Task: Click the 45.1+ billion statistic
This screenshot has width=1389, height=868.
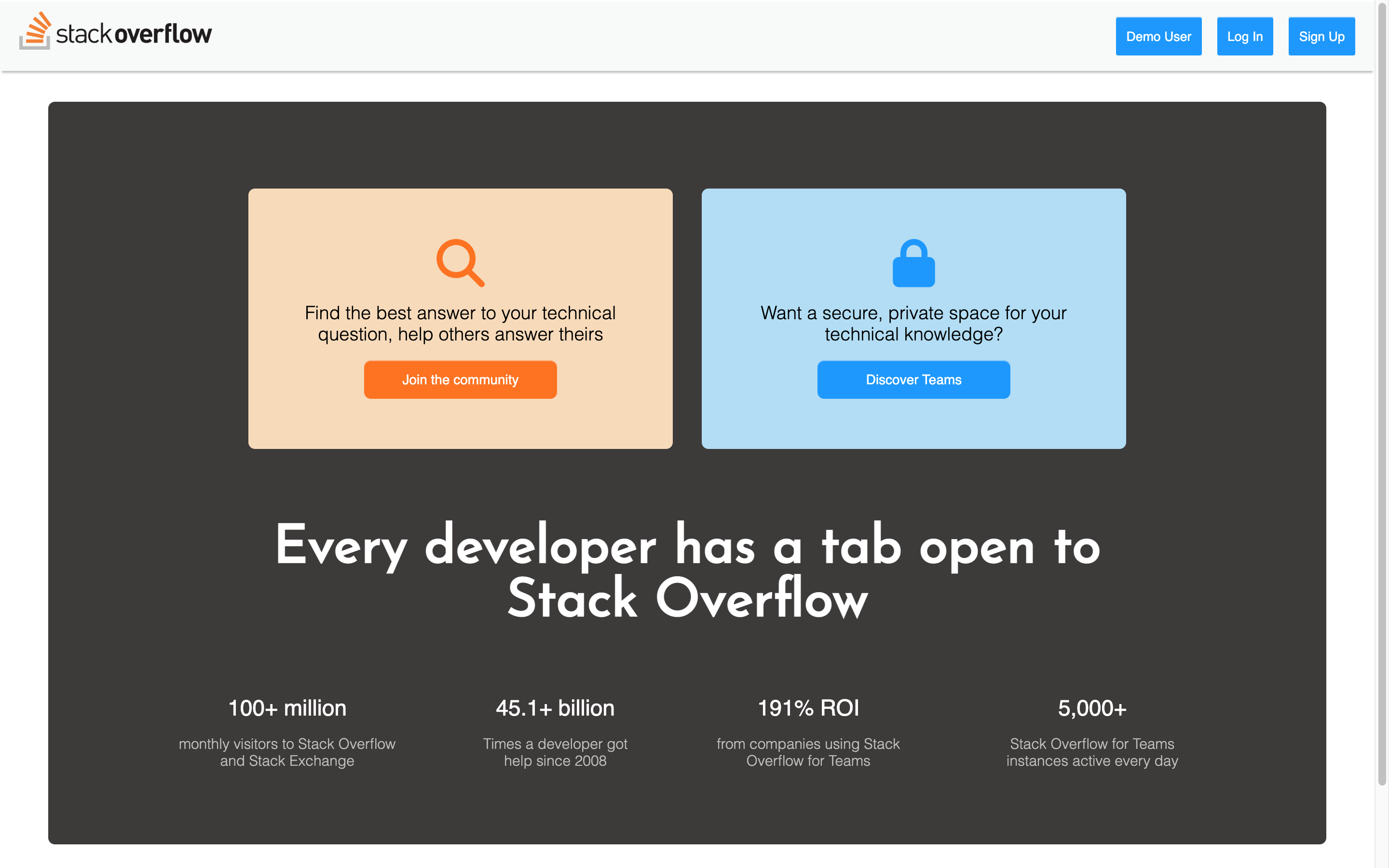Action: coord(555,708)
